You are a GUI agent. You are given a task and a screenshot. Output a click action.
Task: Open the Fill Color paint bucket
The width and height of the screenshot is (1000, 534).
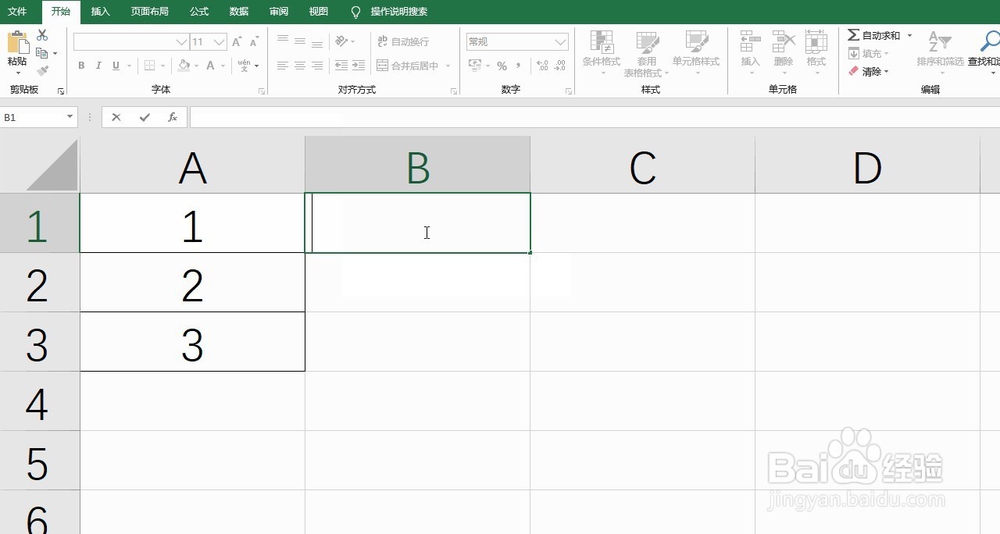click(183, 66)
